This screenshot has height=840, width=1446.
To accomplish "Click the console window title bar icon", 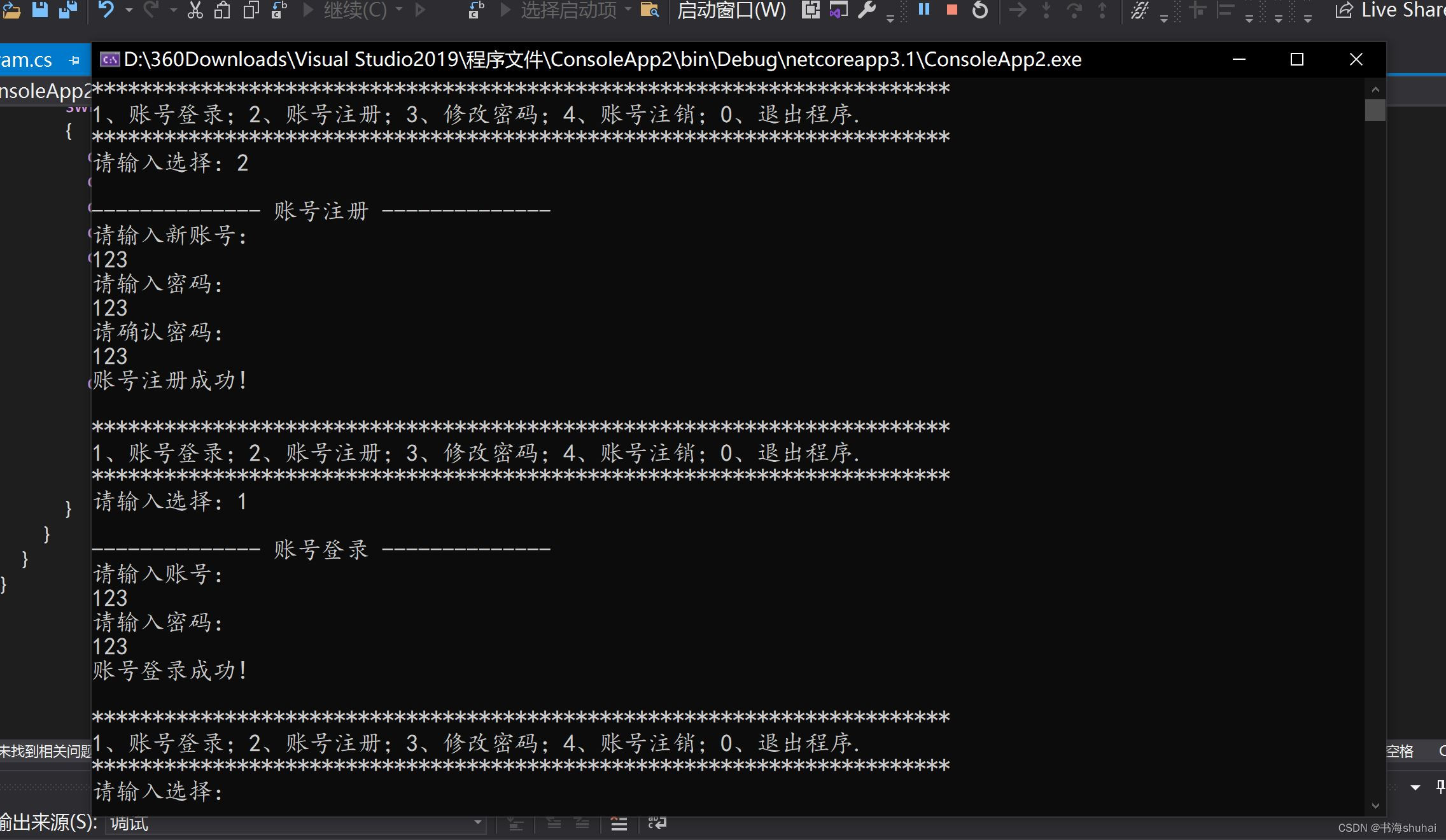I will 109,59.
